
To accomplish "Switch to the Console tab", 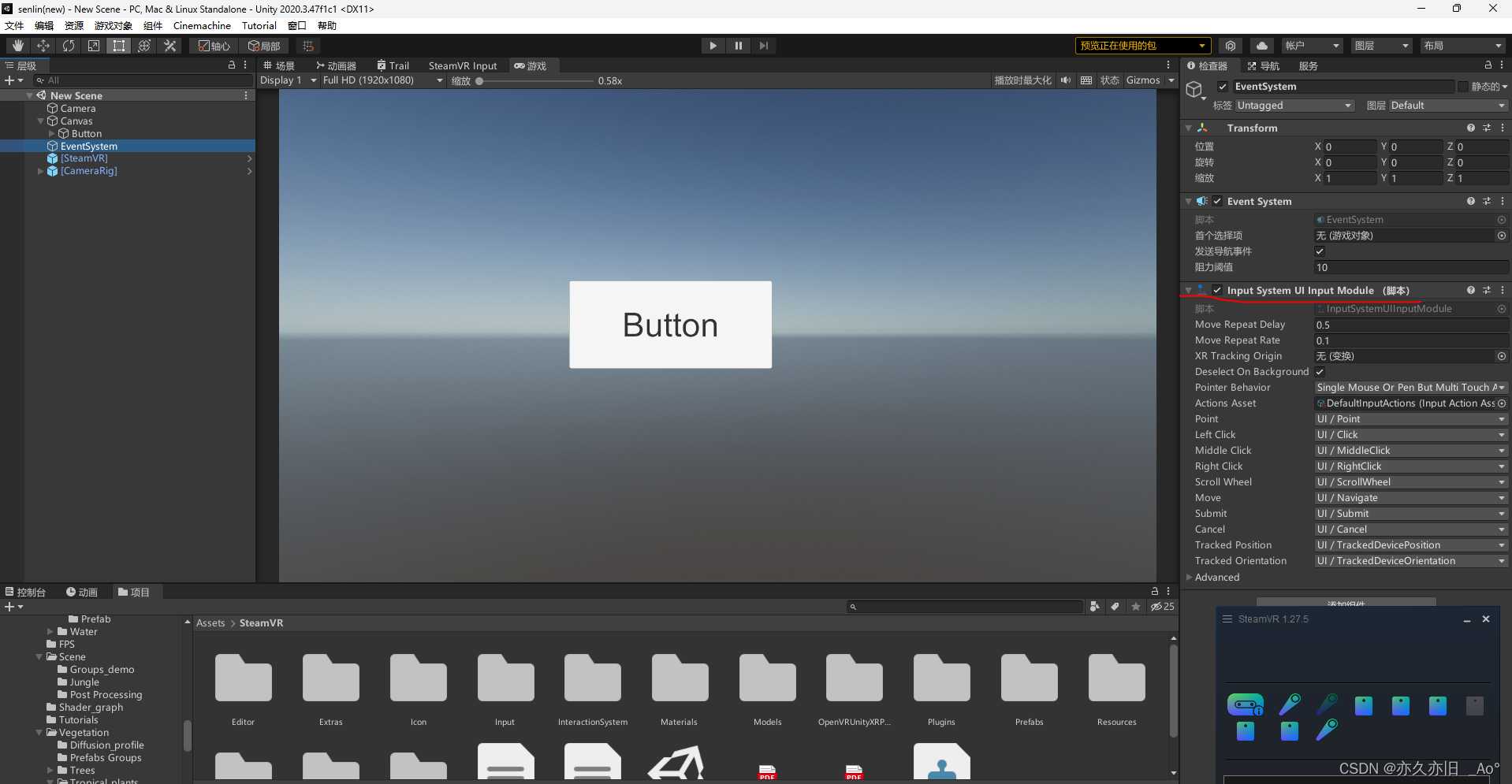I will click(25, 593).
